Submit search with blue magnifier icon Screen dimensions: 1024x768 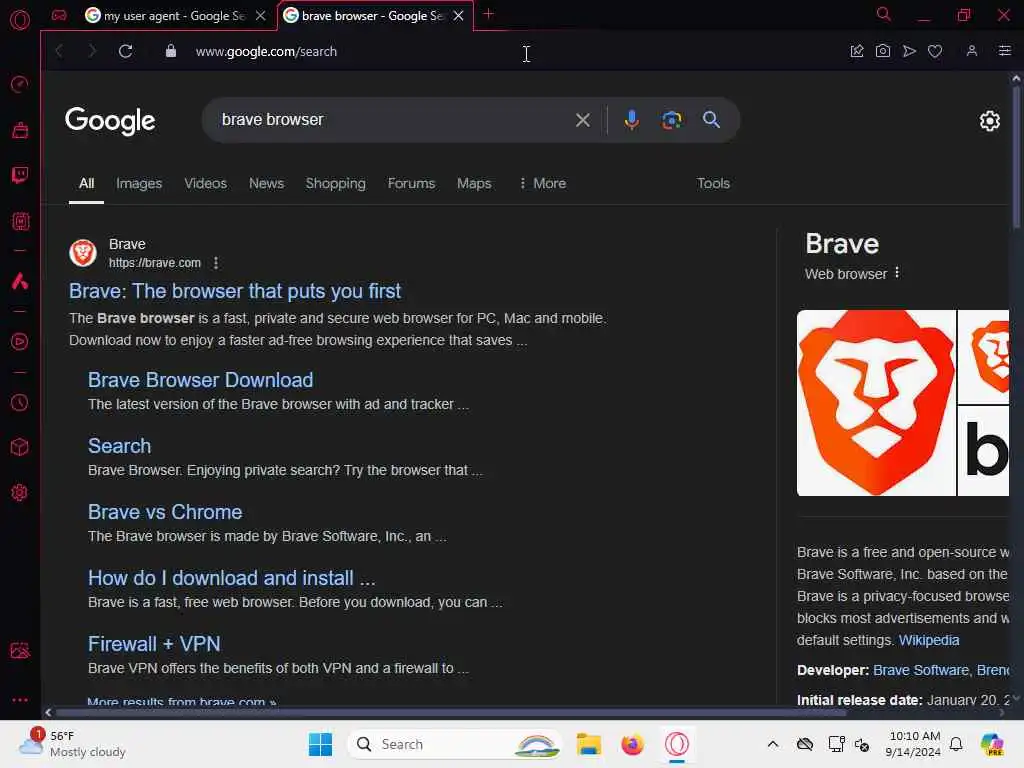(711, 120)
